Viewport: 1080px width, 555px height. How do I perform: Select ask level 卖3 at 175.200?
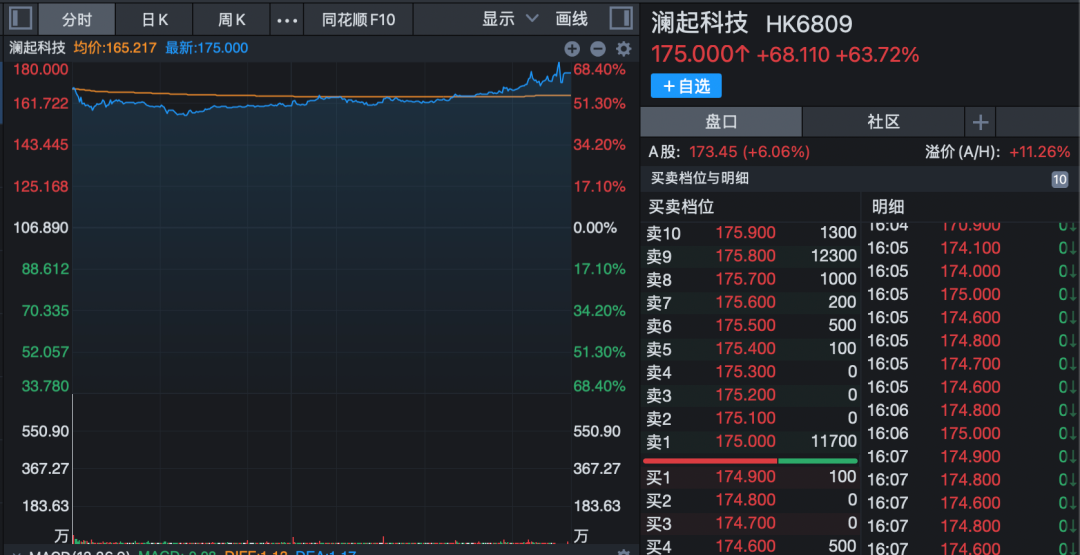point(751,395)
